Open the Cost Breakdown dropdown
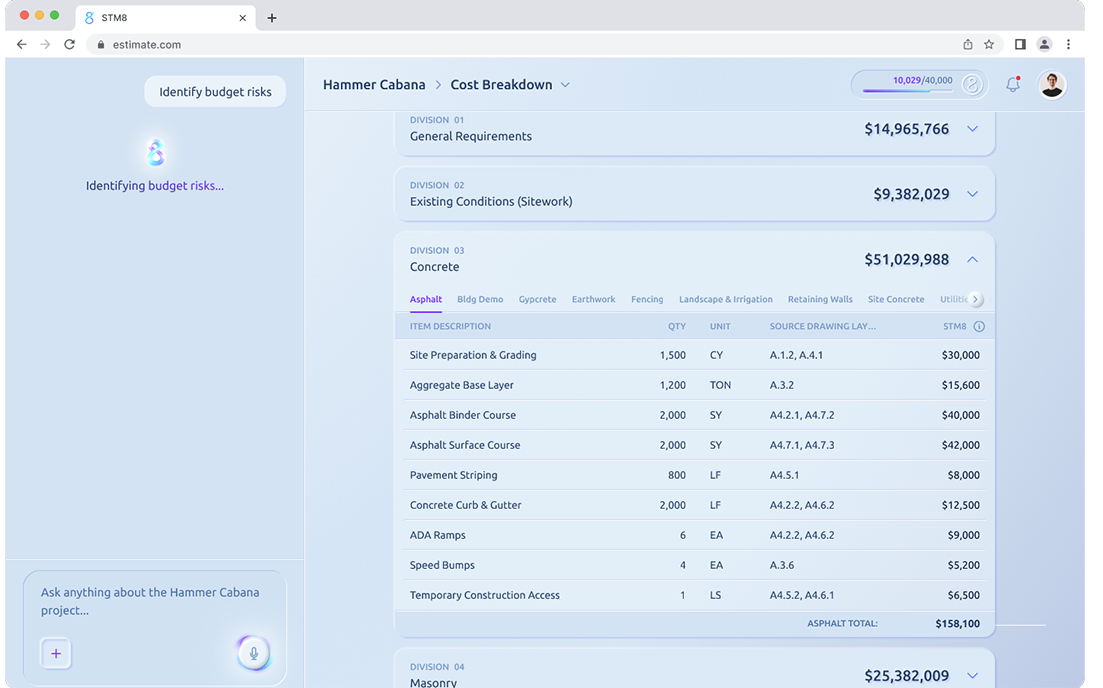Screen dimensions: 1103x688 pos(565,85)
